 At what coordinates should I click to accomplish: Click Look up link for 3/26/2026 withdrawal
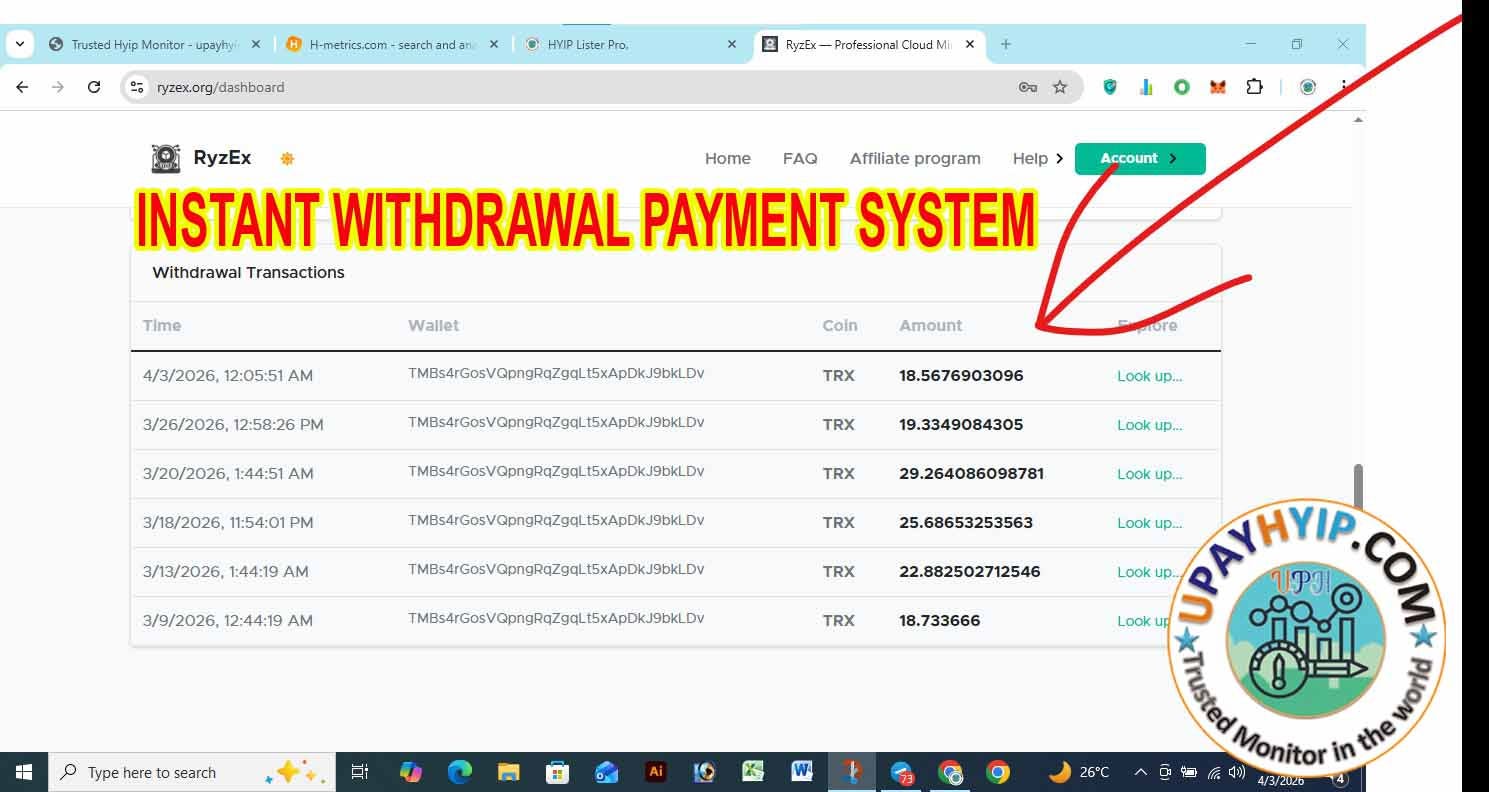pyautogui.click(x=1149, y=425)
